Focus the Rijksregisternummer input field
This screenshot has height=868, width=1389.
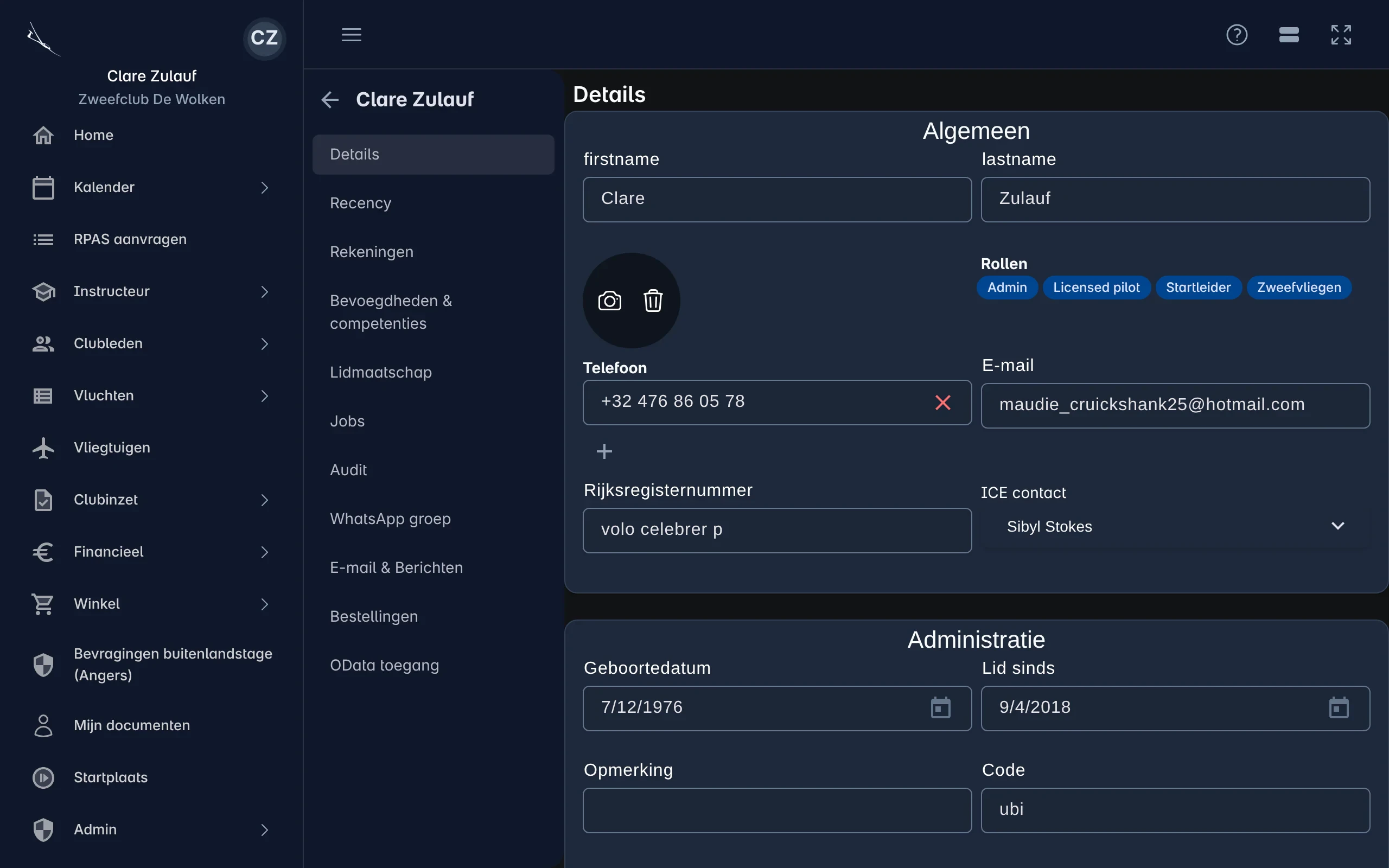(x=777, y=531)
